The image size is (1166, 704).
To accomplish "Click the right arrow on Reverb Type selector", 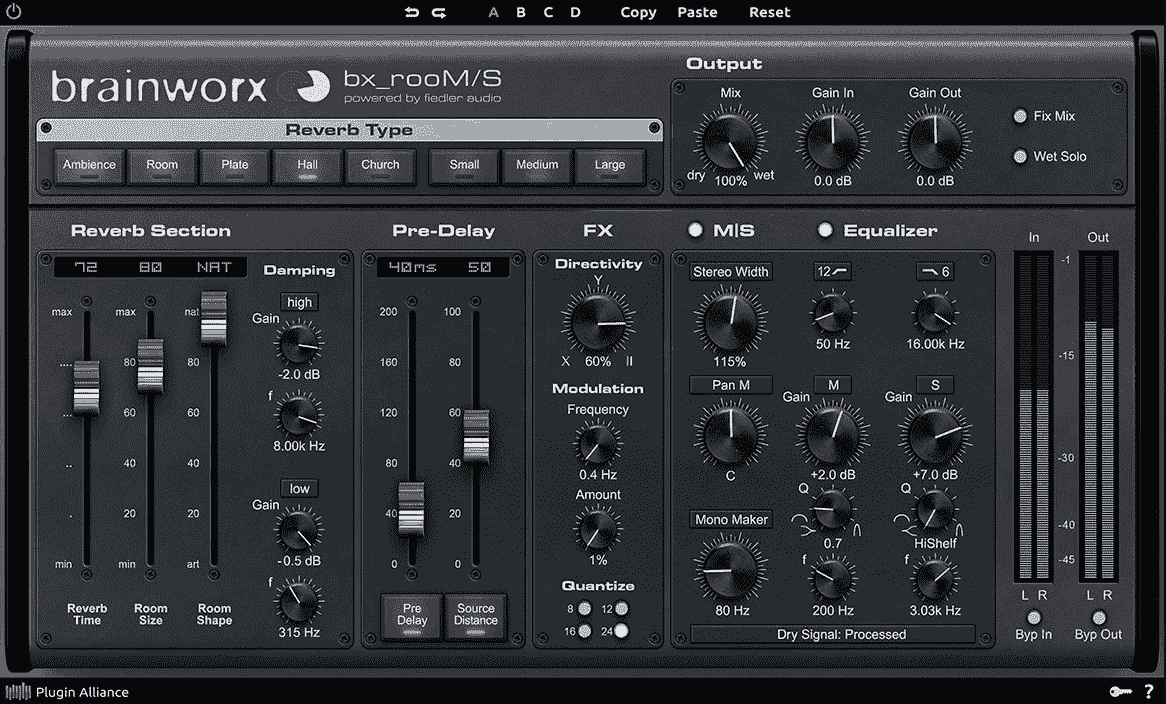I will tap(656, 129).
